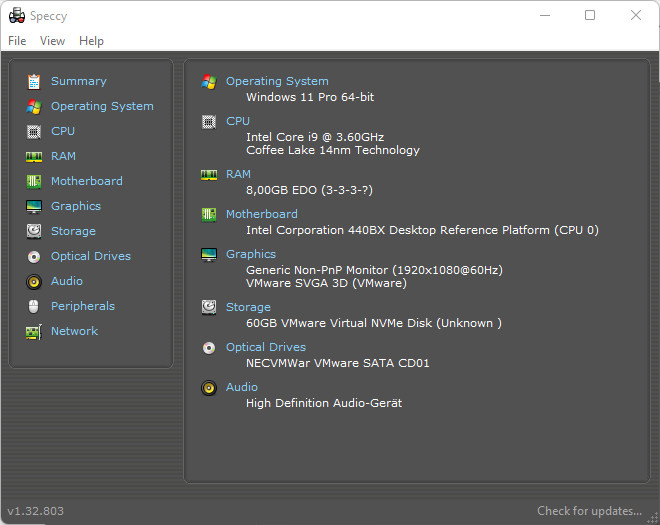Click the RAM module icon in sidebar
Image resolution: width=660 pixels, height=525 pixels.
34,157
